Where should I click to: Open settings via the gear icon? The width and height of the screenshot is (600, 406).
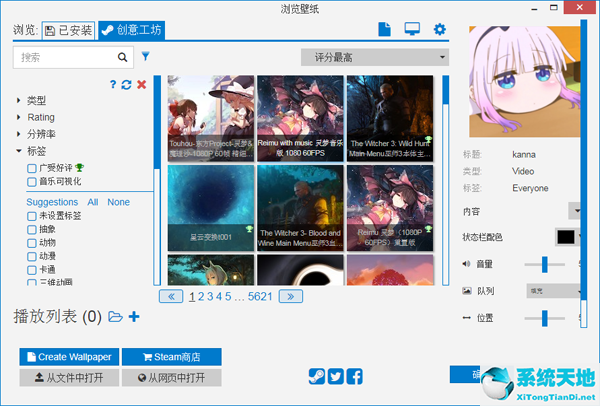coord(439,30)
